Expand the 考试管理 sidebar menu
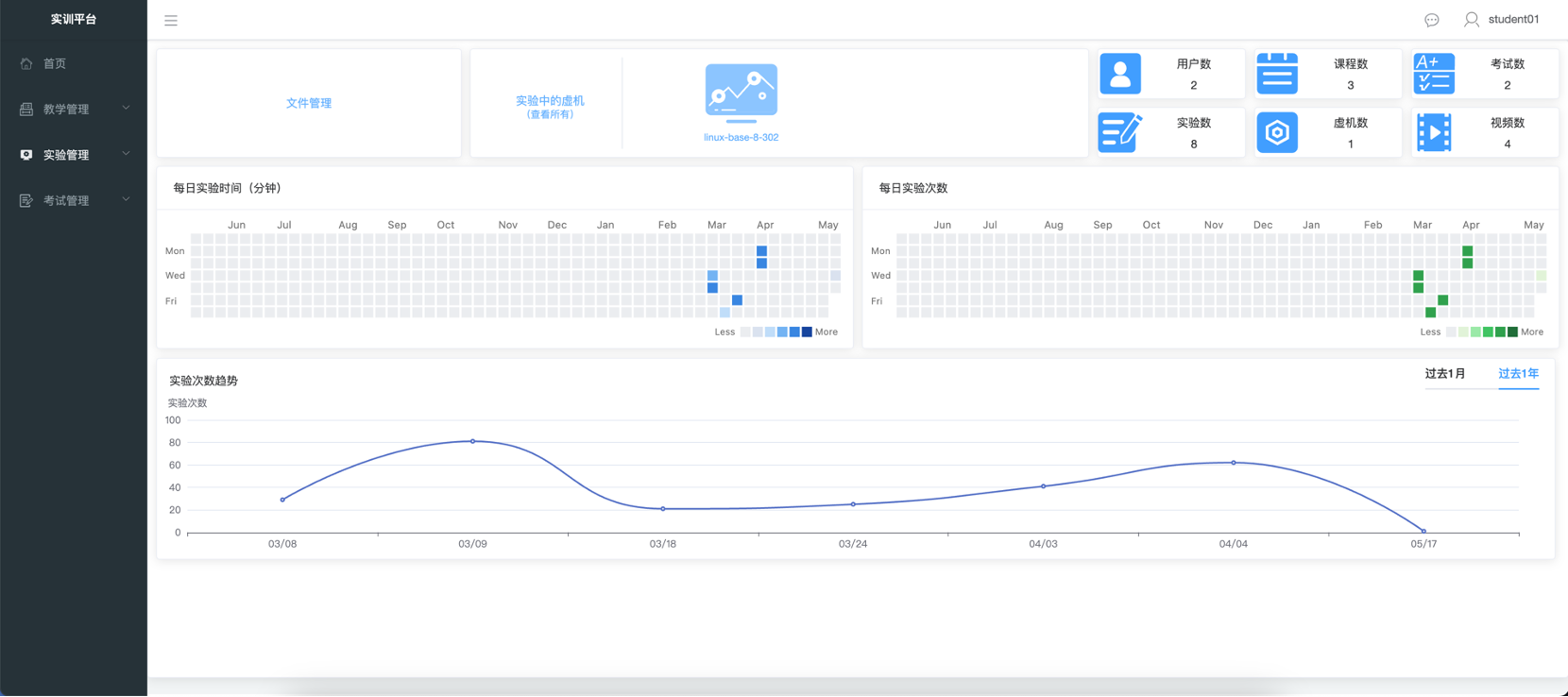 click(x=74, y=200)
